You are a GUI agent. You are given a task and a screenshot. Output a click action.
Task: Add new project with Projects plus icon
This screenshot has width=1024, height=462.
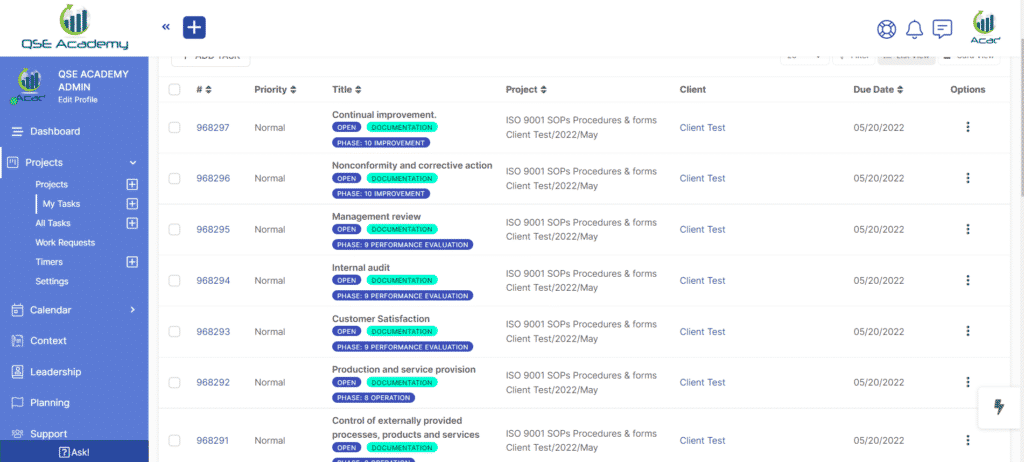pyautogui.click(x=132, y=184)
